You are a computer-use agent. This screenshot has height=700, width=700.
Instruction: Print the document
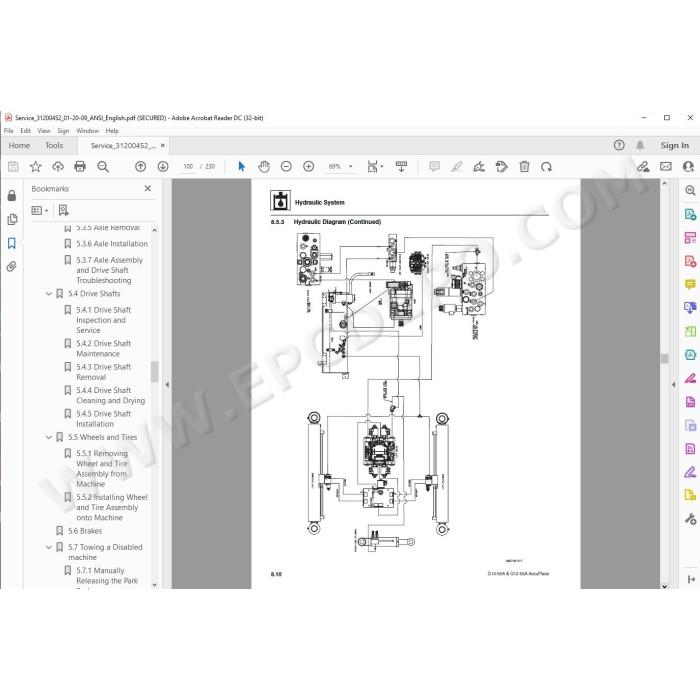click(80, 167)
